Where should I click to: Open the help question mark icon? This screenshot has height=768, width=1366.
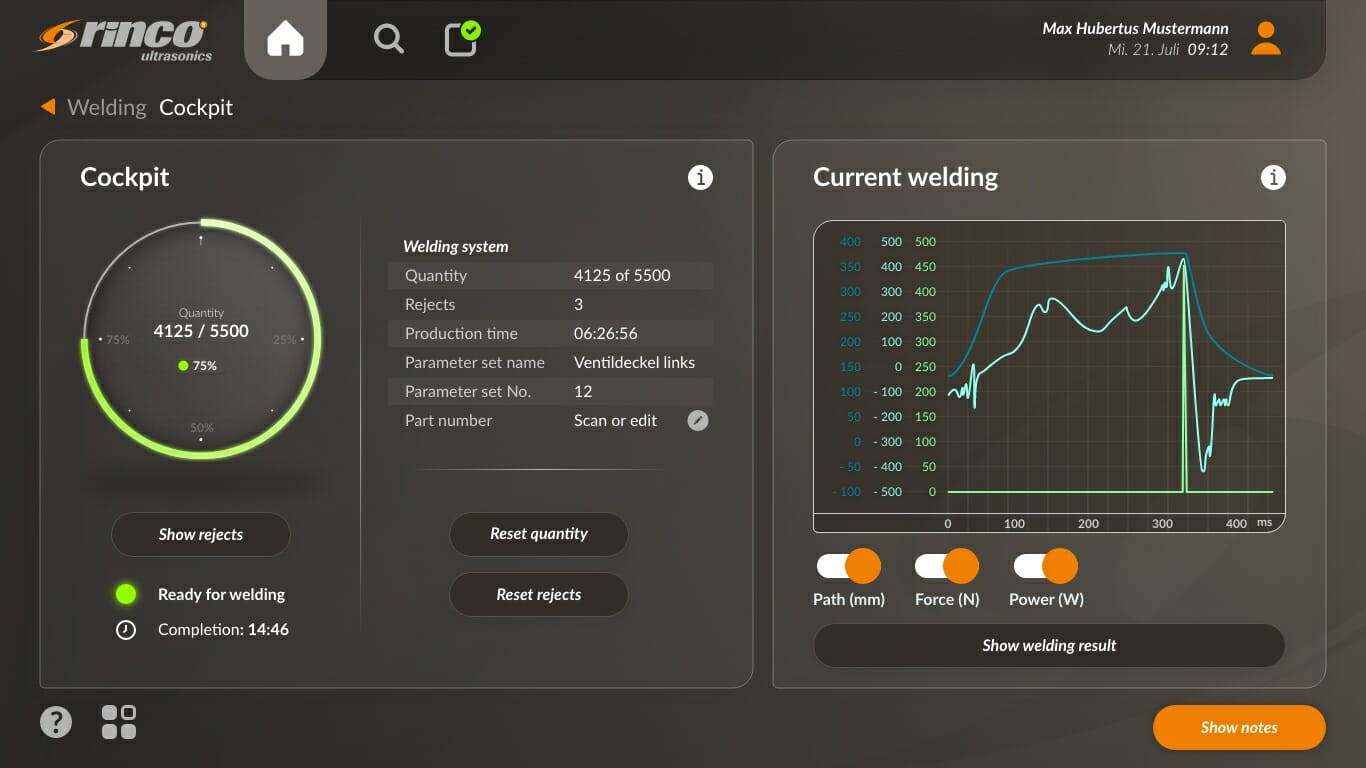56,722
